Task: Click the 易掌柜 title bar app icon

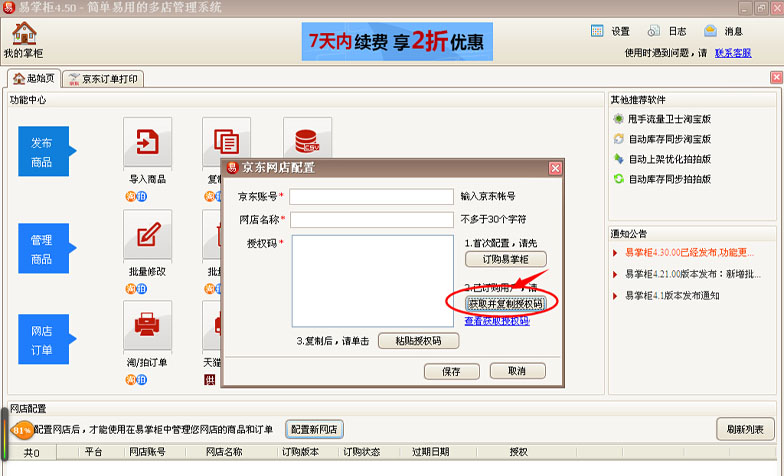Action: point(8,8)
